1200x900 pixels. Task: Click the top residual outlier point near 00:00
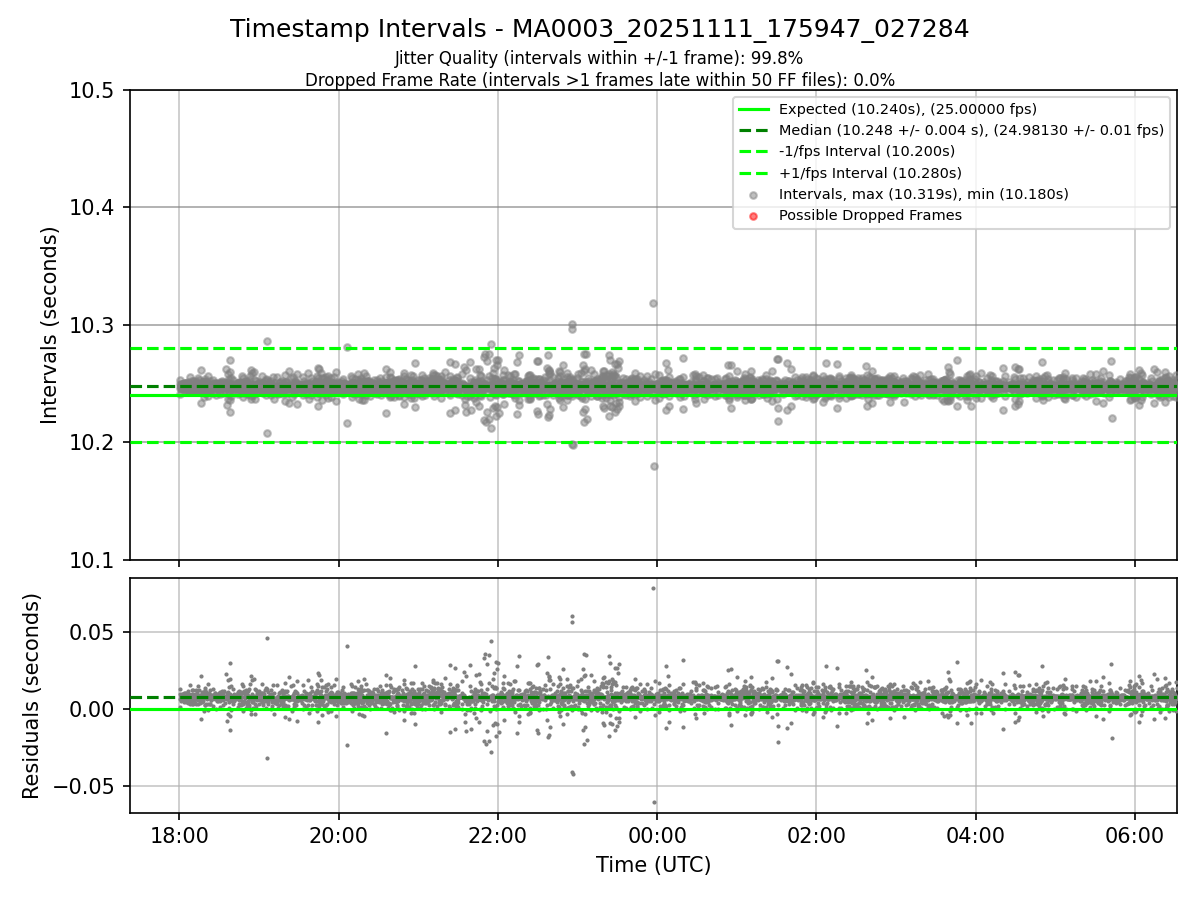[653, 588]
